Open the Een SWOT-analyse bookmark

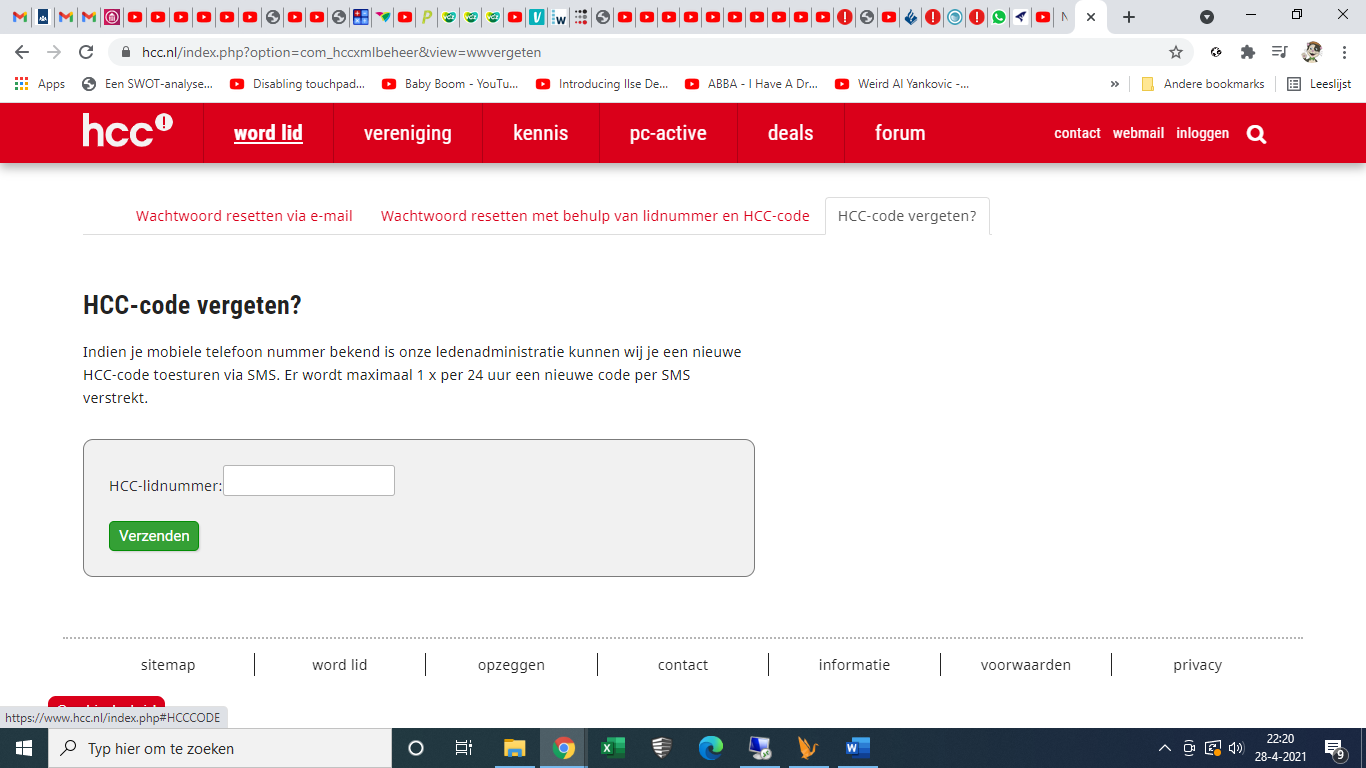tap(148, 84)
